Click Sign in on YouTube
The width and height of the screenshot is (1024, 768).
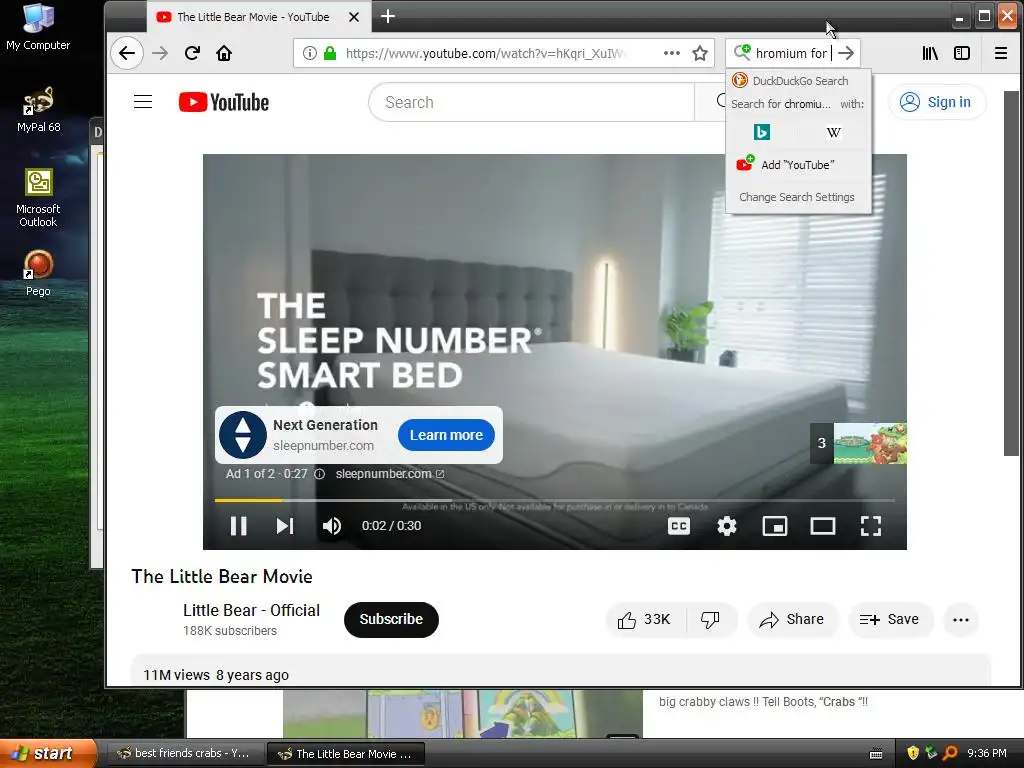click(936, 102)
